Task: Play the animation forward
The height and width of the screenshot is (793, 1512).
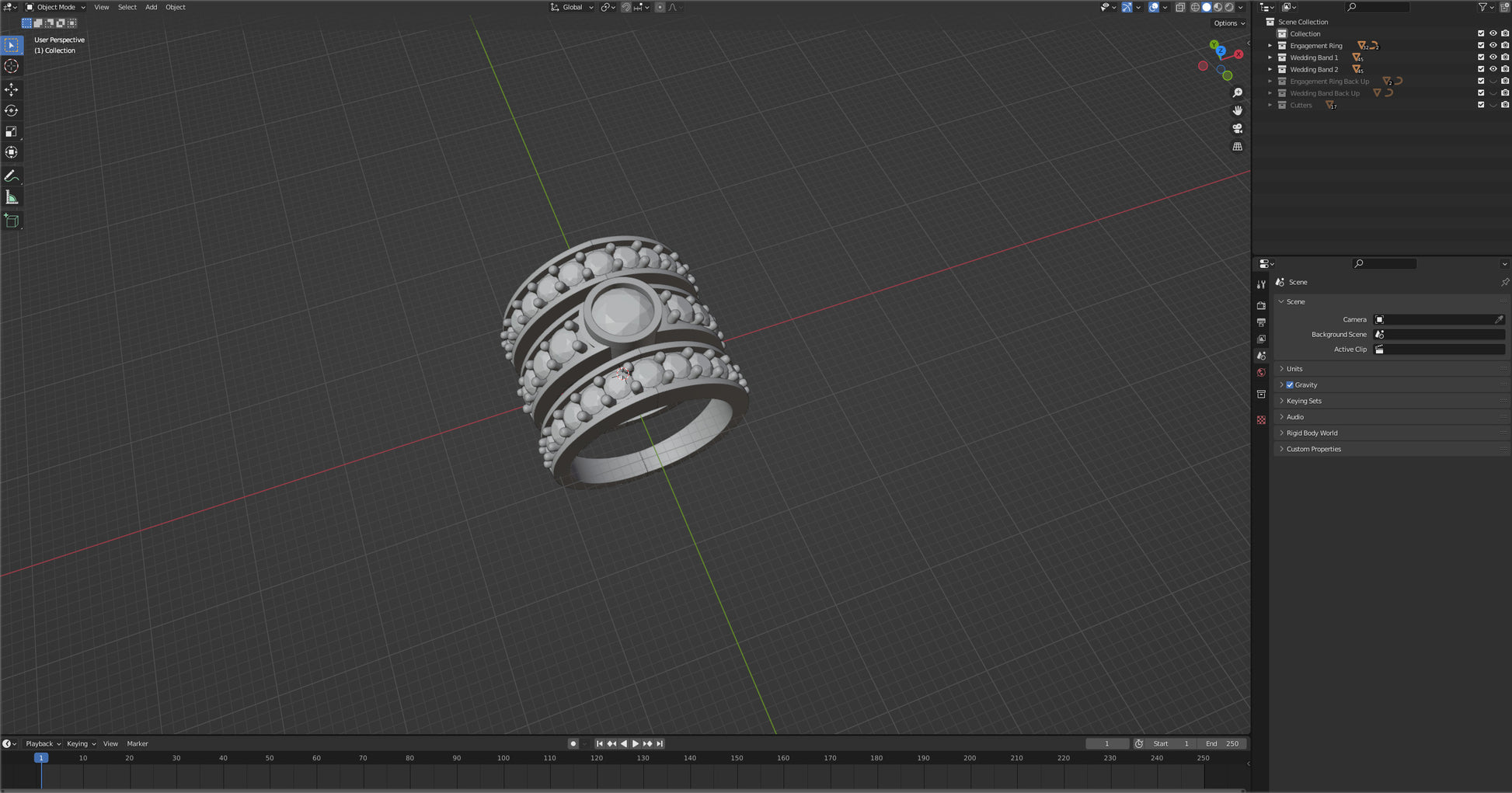Action: pos(636,743)
